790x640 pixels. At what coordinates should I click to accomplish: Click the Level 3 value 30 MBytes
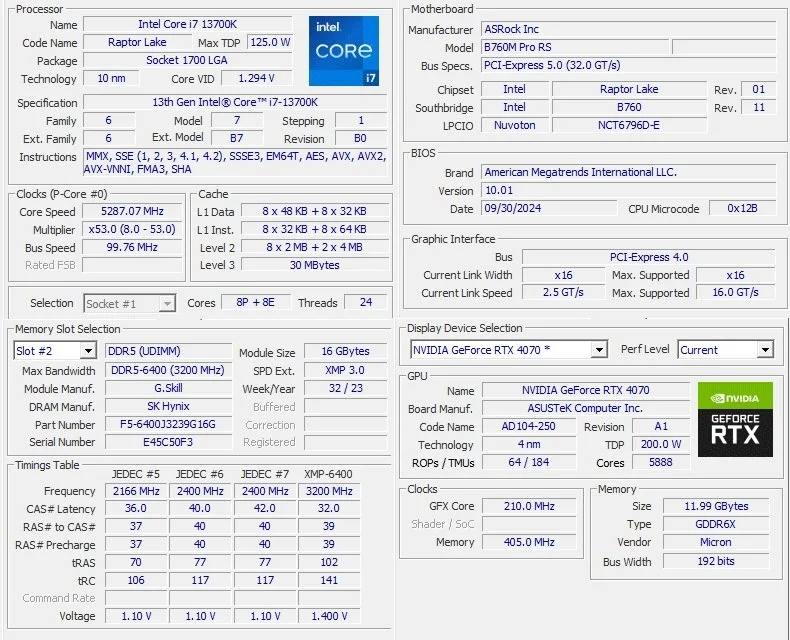coord(315,265)
